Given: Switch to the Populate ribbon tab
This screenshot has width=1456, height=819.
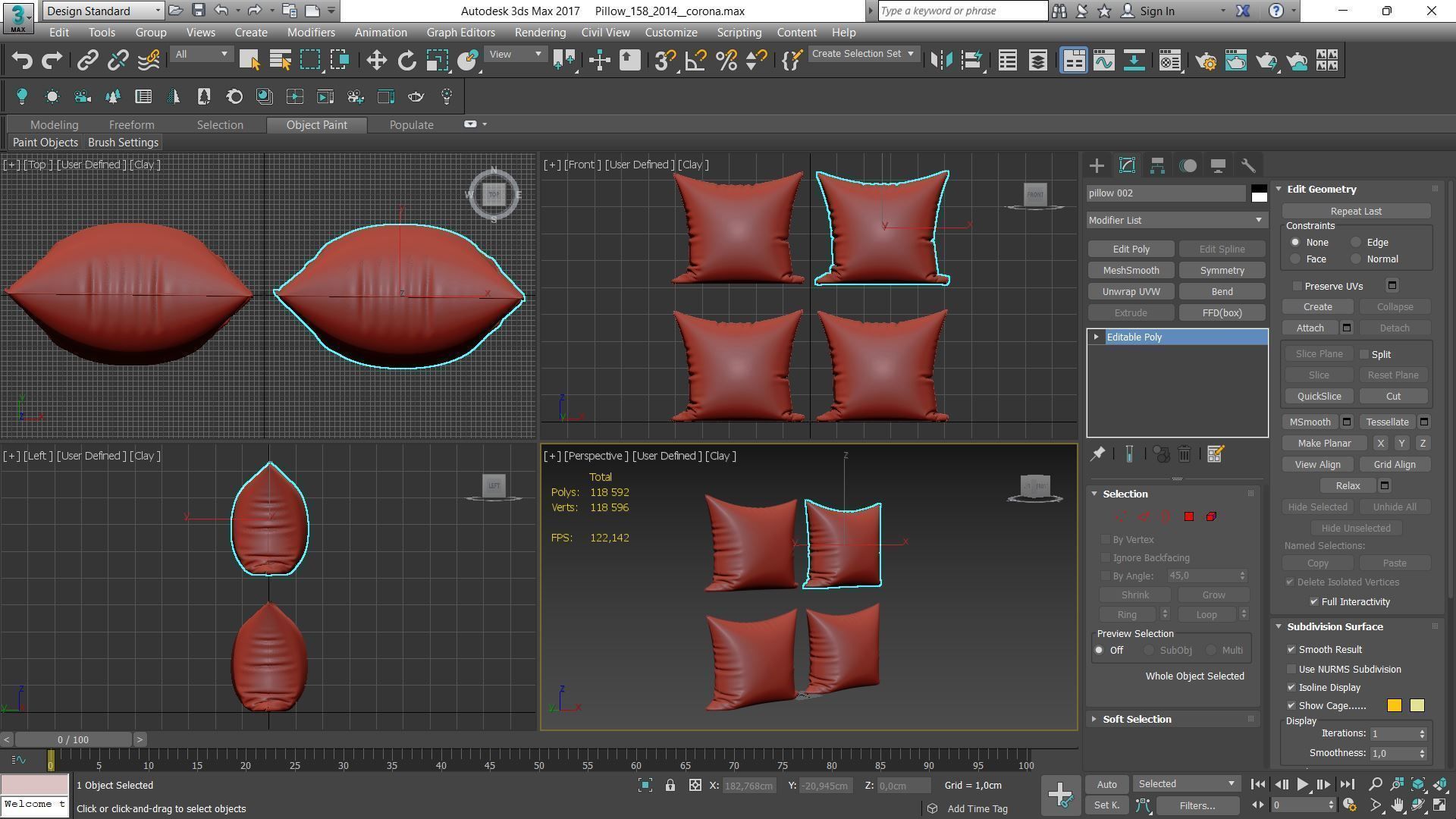Looking at the screenshot, I should [x=411, y=124].
